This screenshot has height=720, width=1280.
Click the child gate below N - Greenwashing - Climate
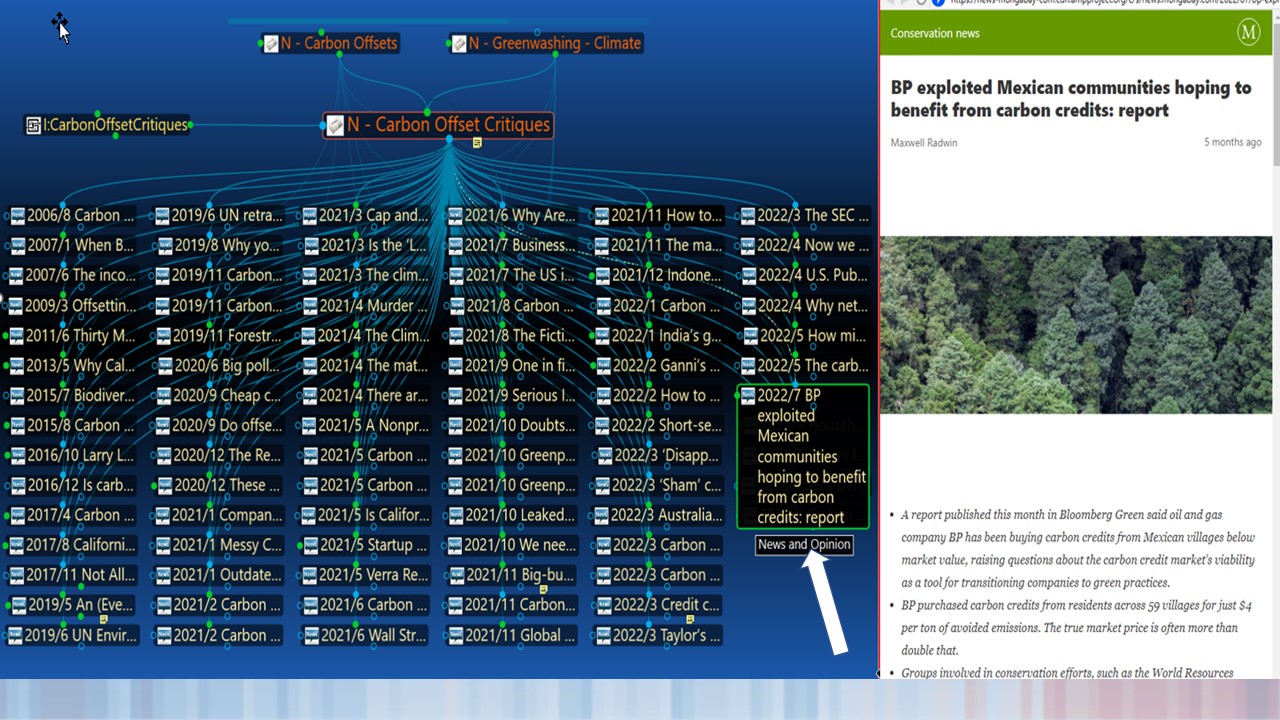click(x=555, y=55)
